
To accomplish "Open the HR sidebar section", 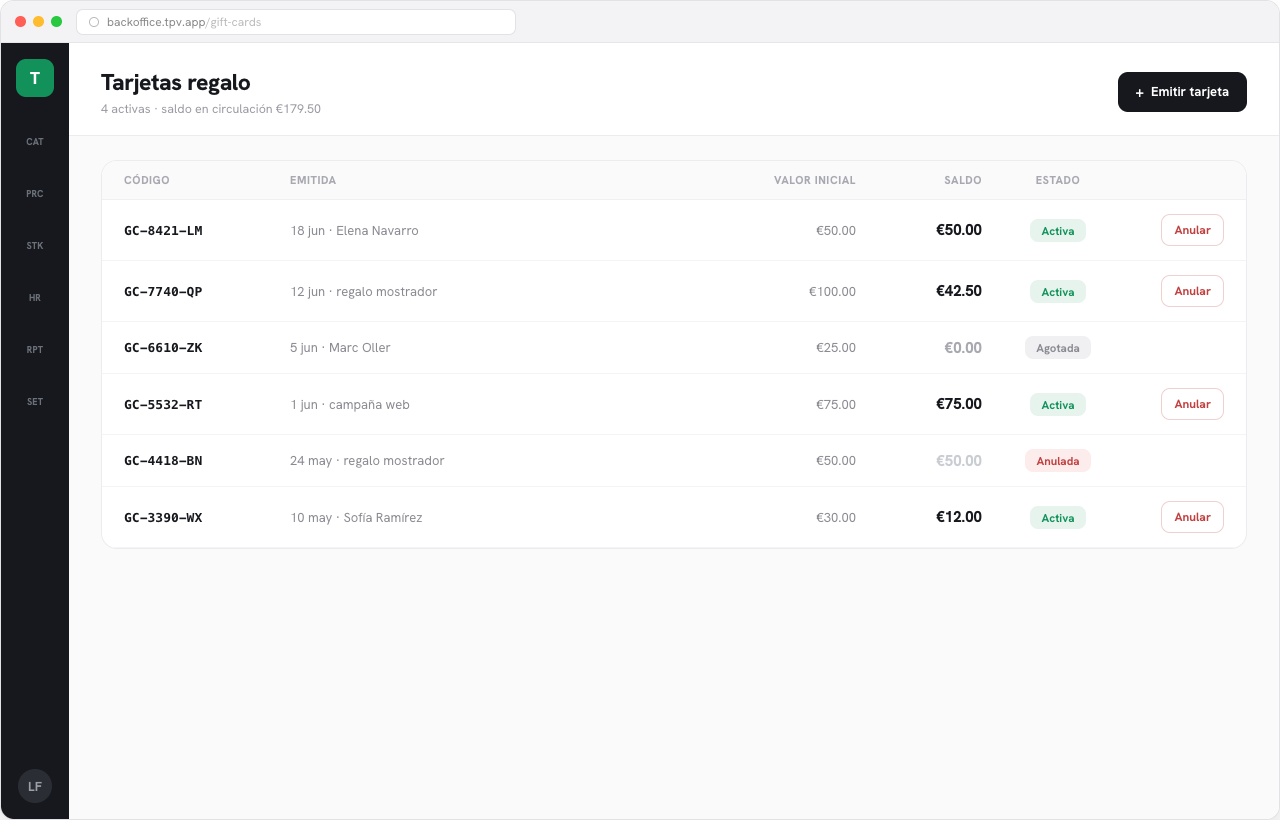I will click(x=35, y=298).
